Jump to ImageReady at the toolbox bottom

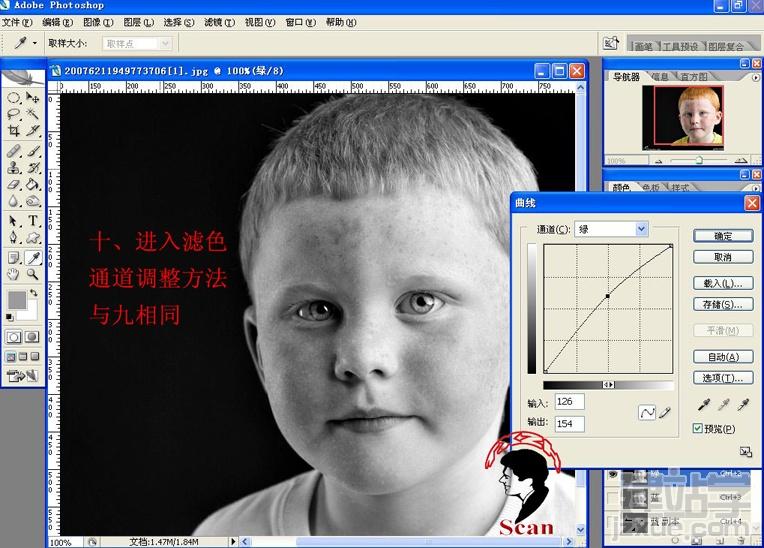22,376
